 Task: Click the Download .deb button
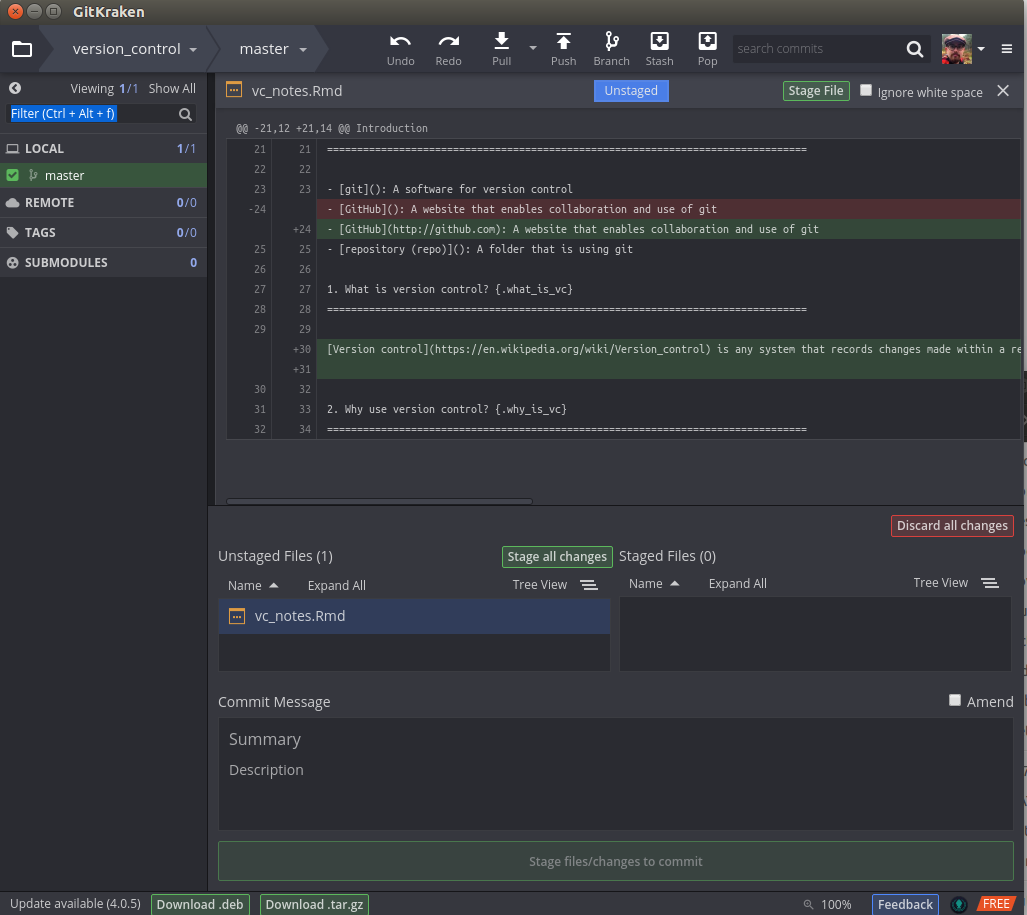[x=200, y=905]
